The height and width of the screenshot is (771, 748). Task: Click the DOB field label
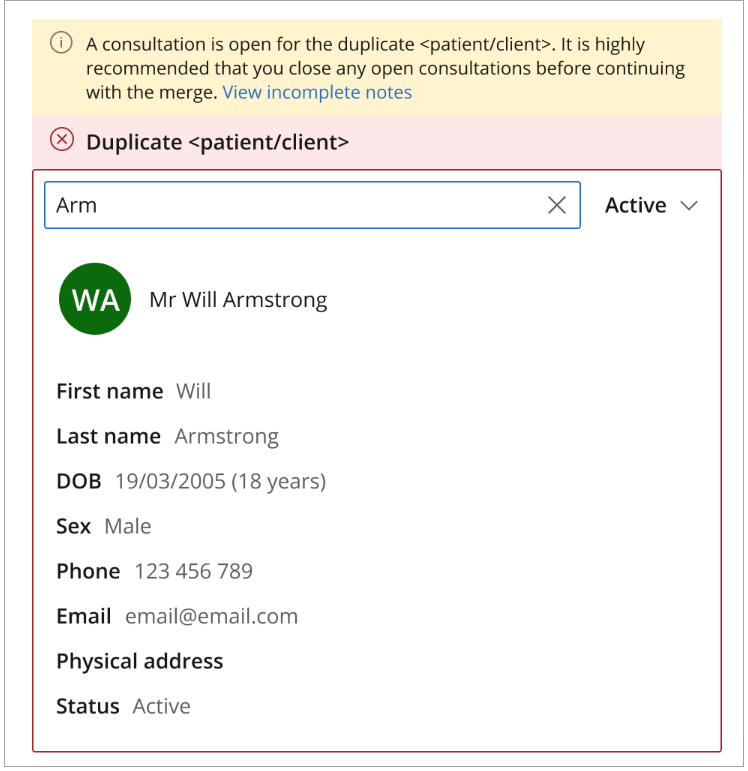(x=78, y=481)
